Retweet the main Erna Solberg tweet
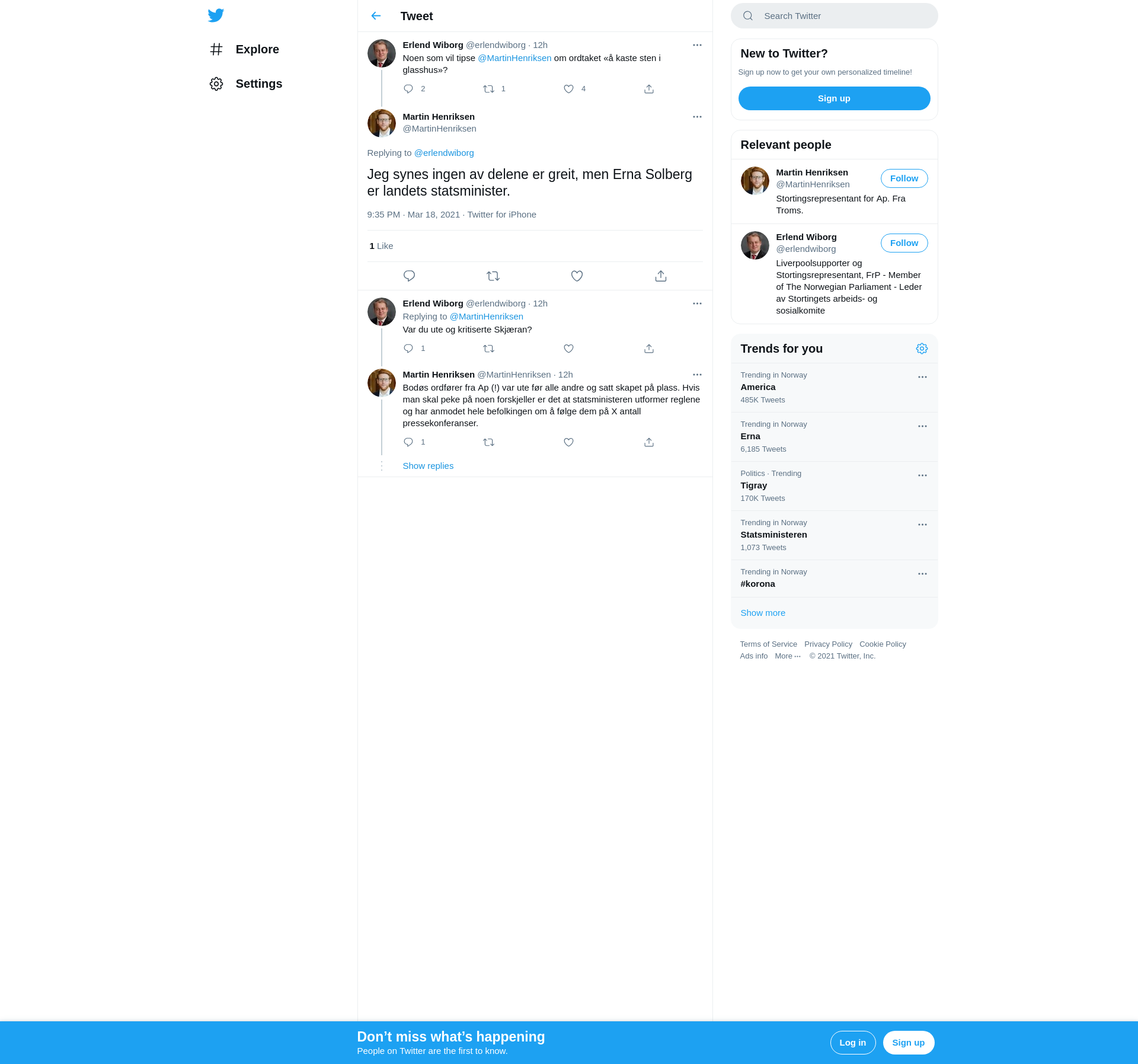 click(x=493, y=276)
